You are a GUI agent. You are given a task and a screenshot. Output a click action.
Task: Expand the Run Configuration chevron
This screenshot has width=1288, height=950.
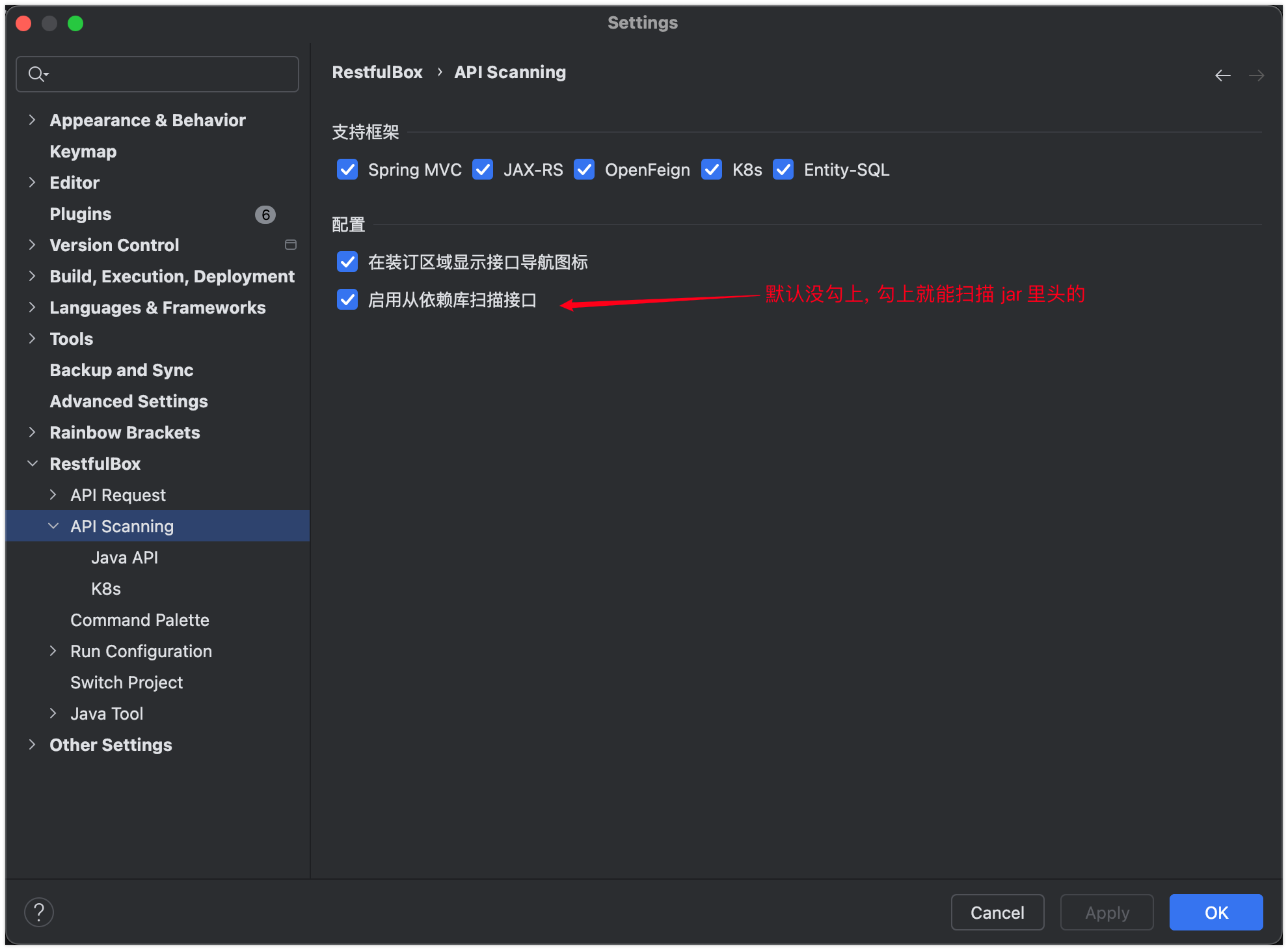pos(53,651)
